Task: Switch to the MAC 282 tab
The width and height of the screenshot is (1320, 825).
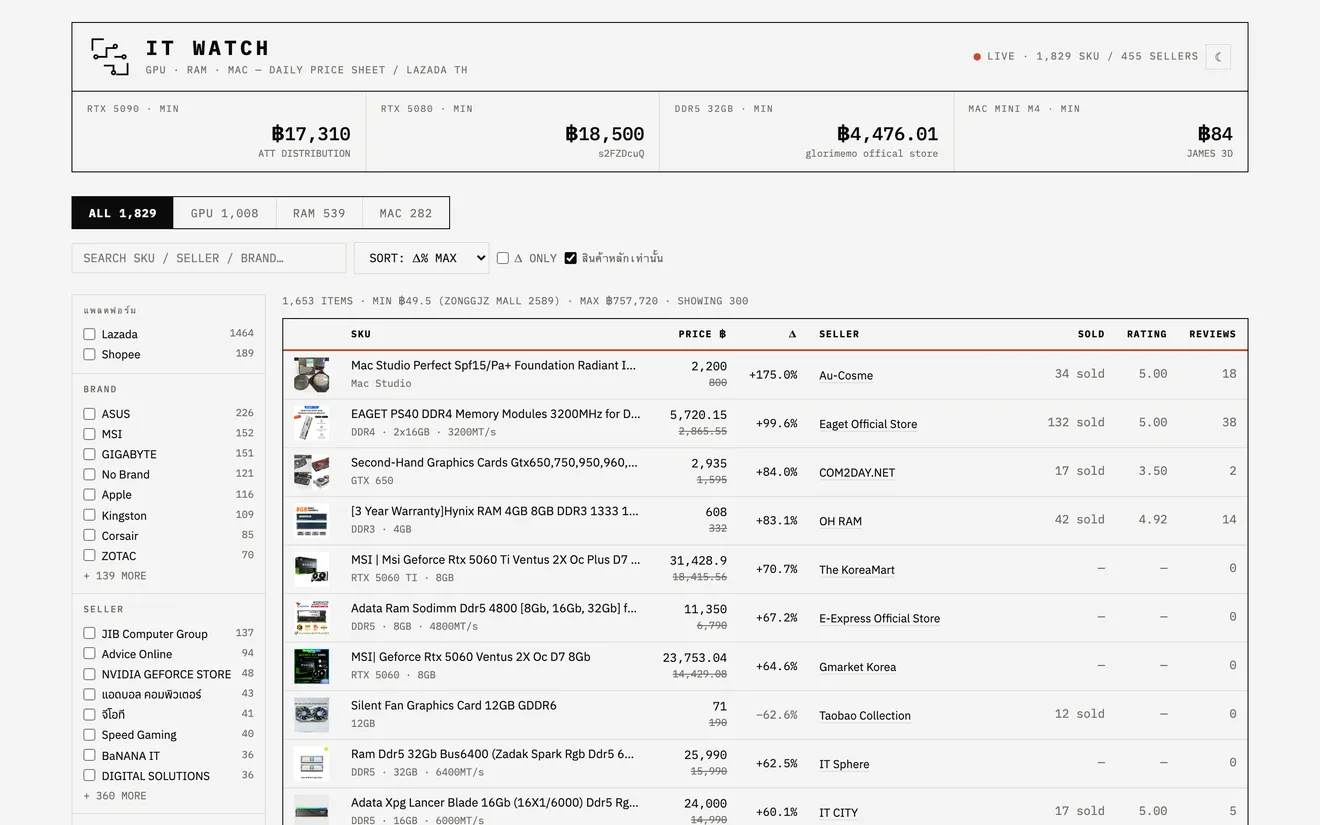Action: coord(406,213)
